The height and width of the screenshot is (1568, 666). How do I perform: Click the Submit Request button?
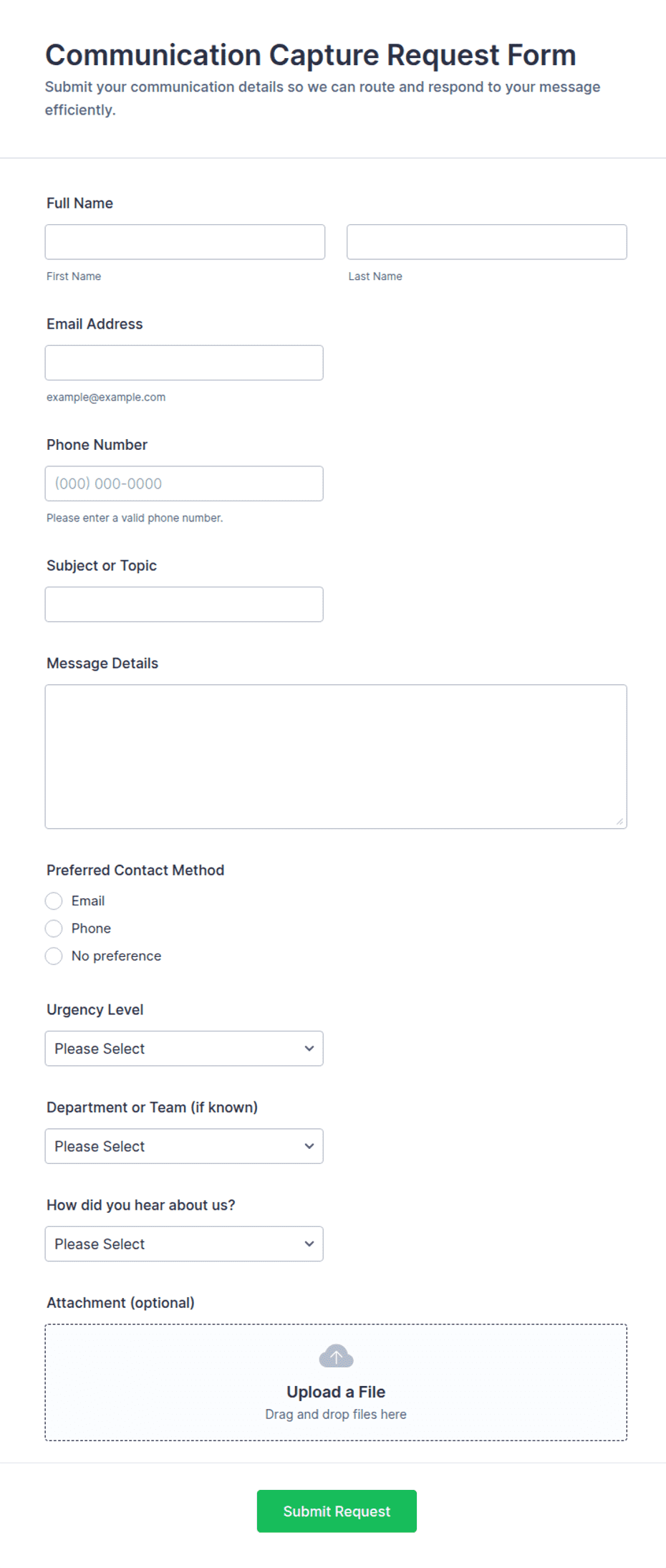point(337,1511)
